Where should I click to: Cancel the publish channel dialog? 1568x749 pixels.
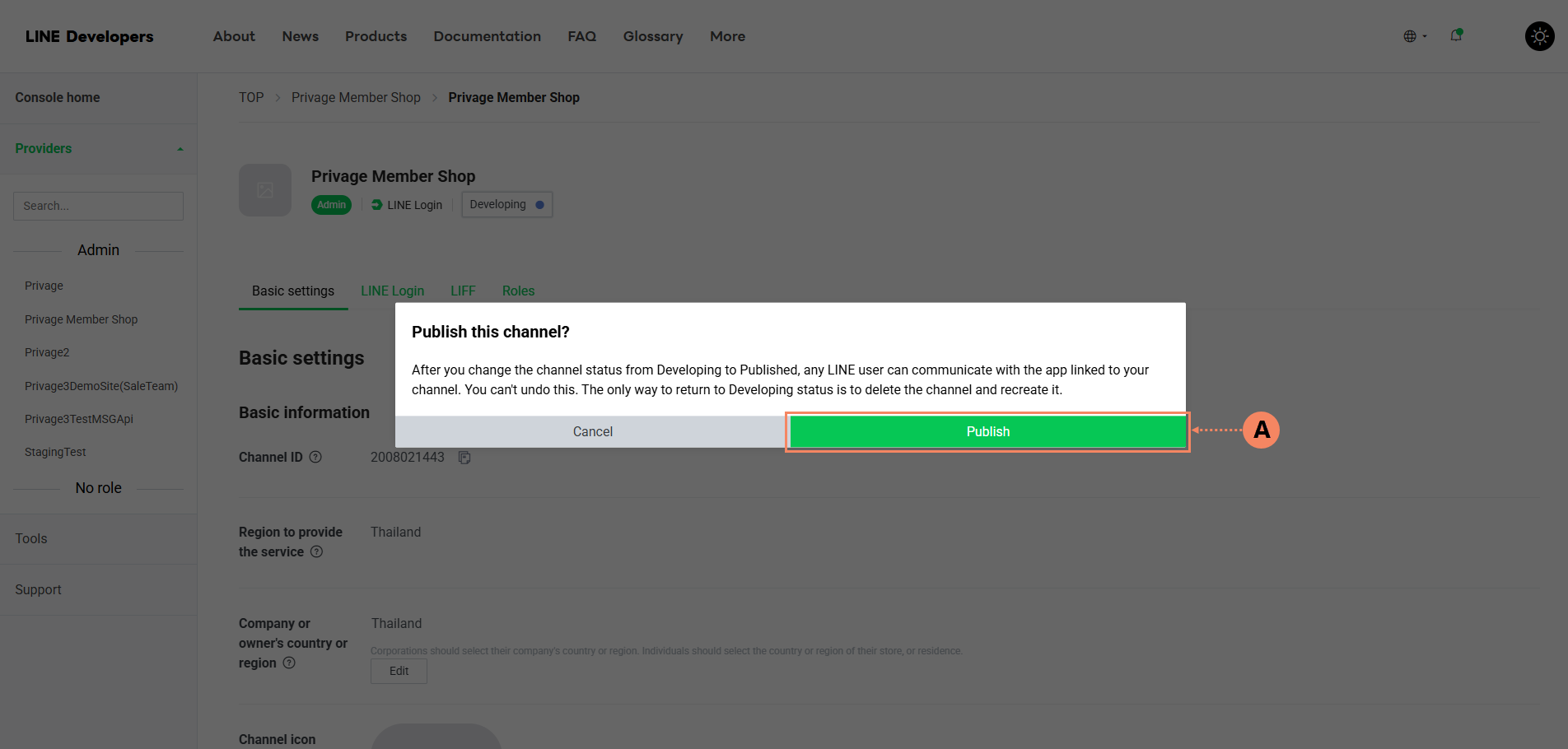pos(592,431)
